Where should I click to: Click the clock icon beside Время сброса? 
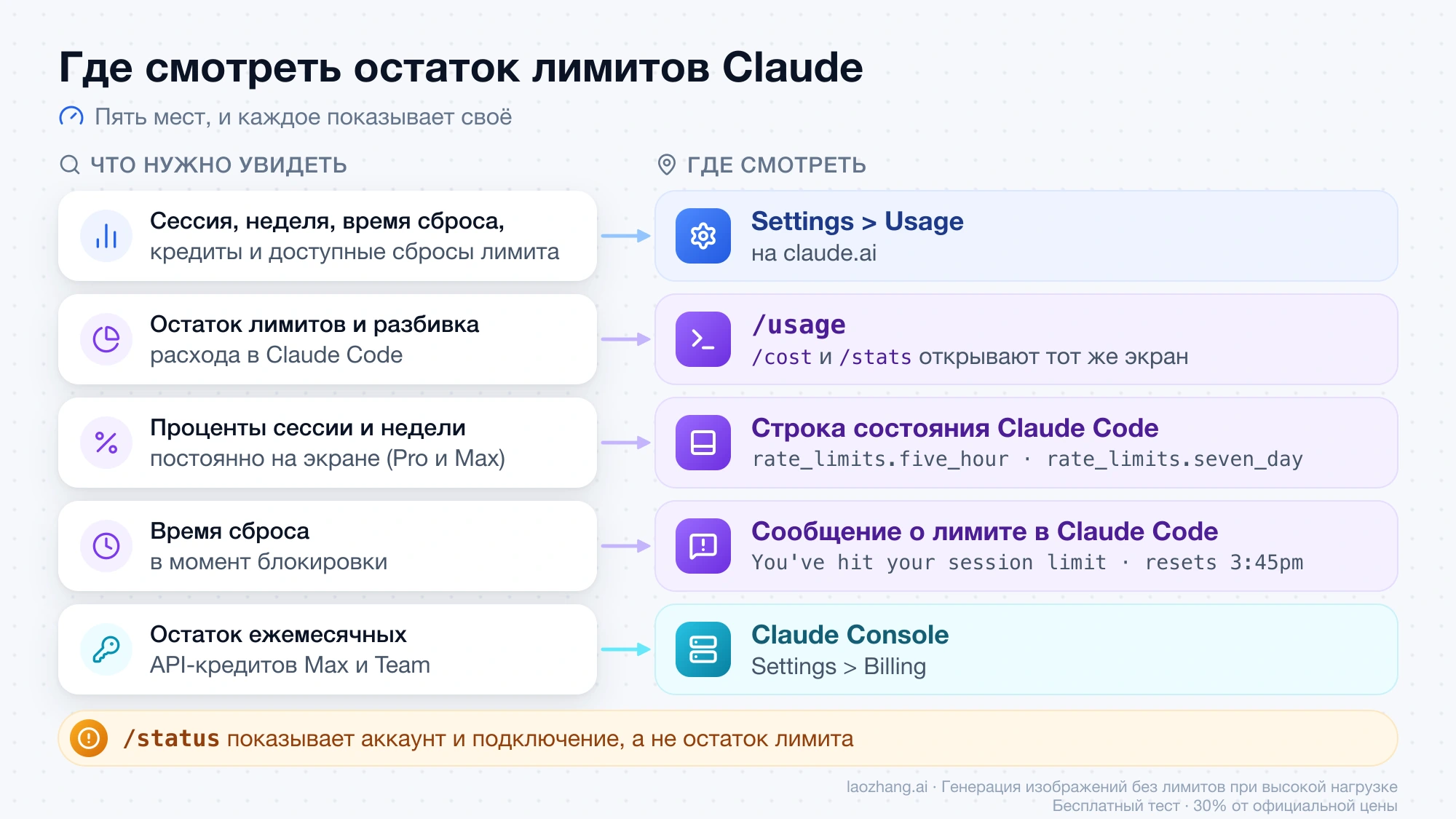click(106, 546)
